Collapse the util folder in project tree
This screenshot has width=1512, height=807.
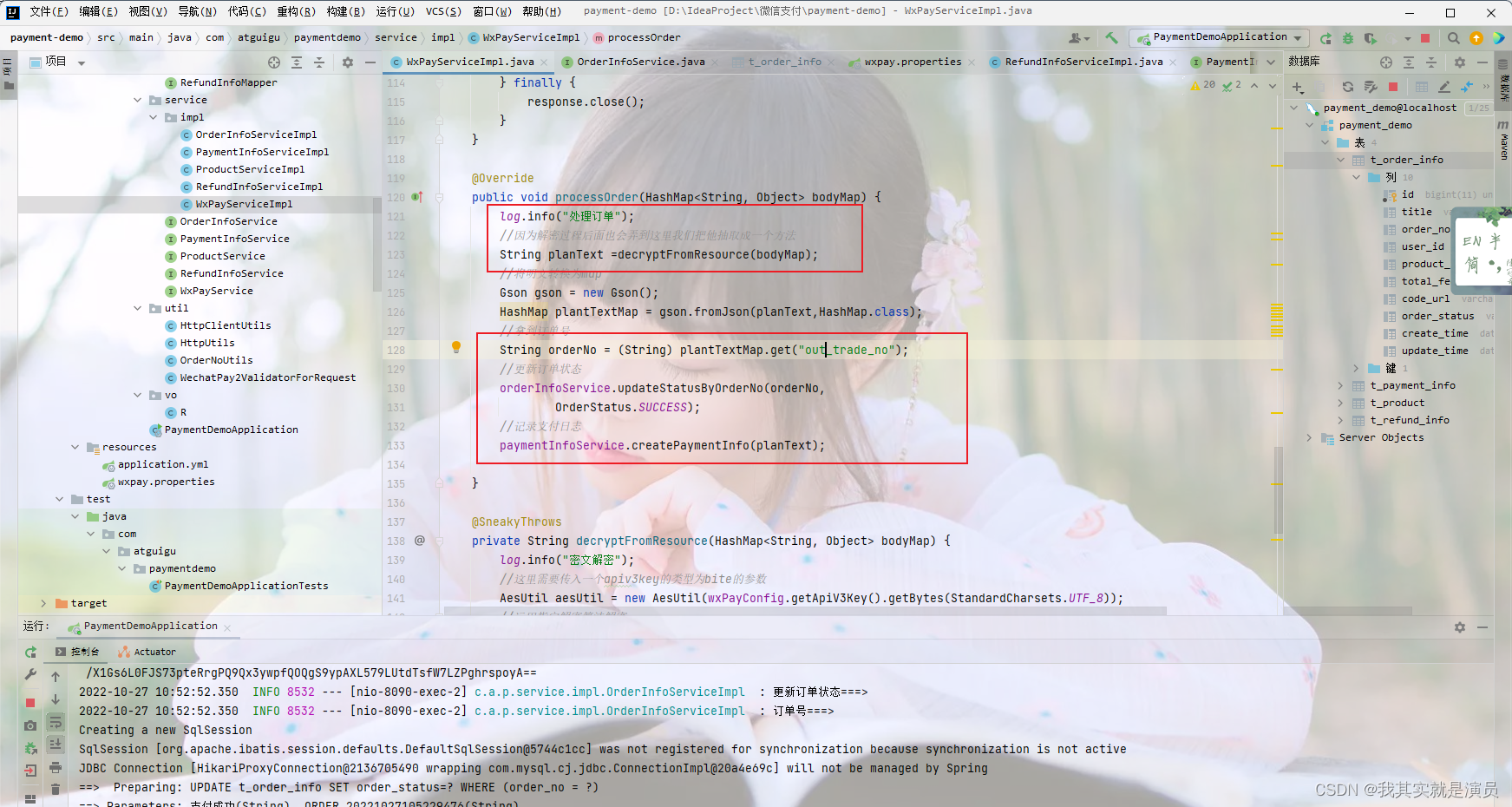pos(137,308)
